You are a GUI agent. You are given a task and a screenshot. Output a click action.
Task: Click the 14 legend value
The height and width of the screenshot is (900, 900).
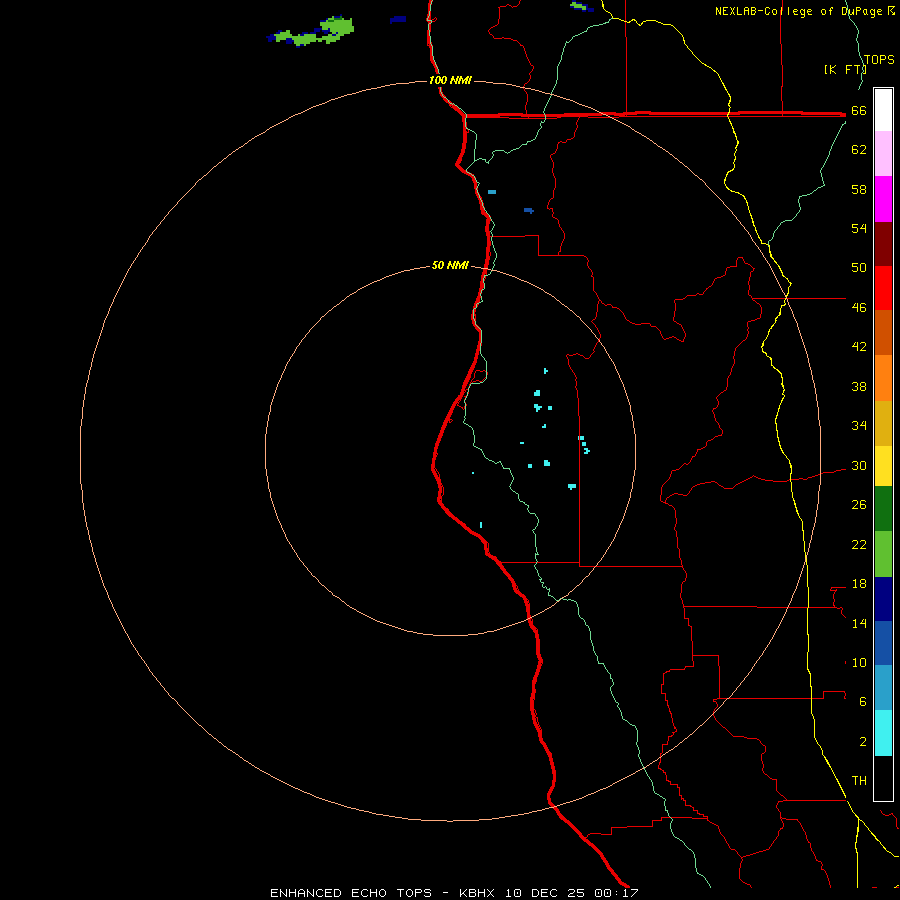(x=859, y=623)
